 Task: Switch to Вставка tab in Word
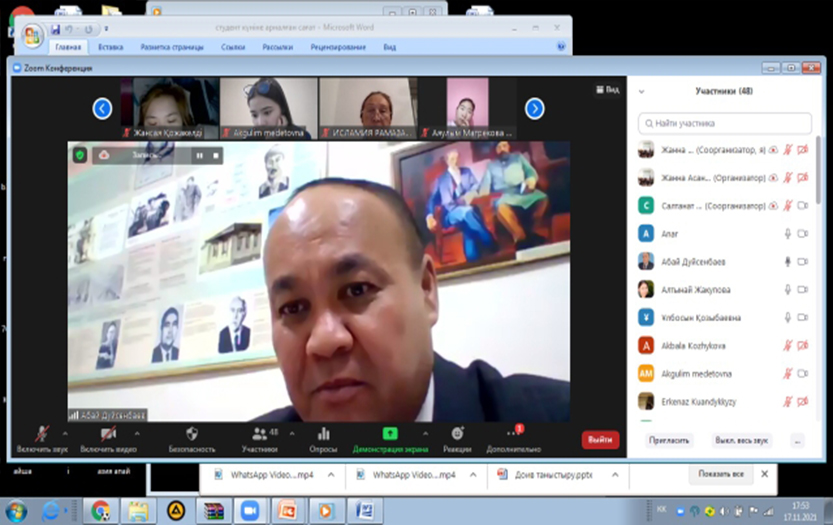[111, 47]
